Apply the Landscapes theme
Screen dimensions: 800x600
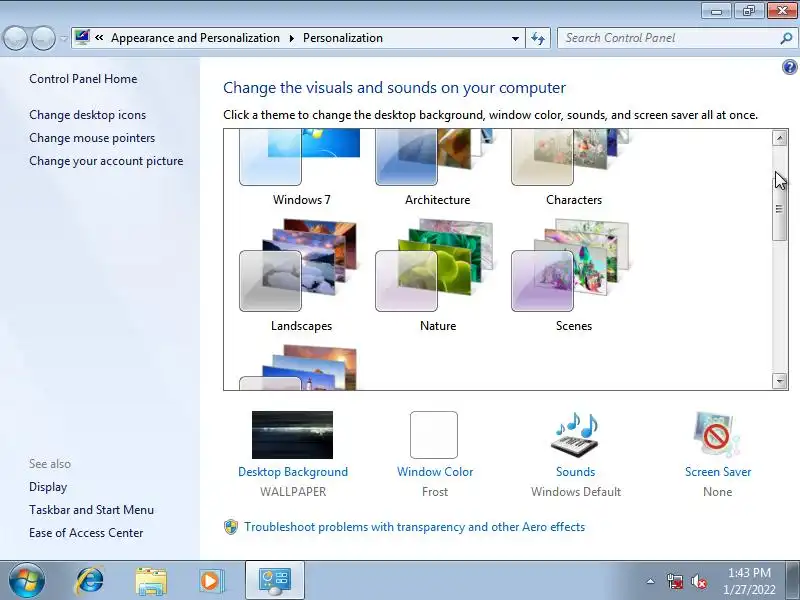tap(301, 276)
